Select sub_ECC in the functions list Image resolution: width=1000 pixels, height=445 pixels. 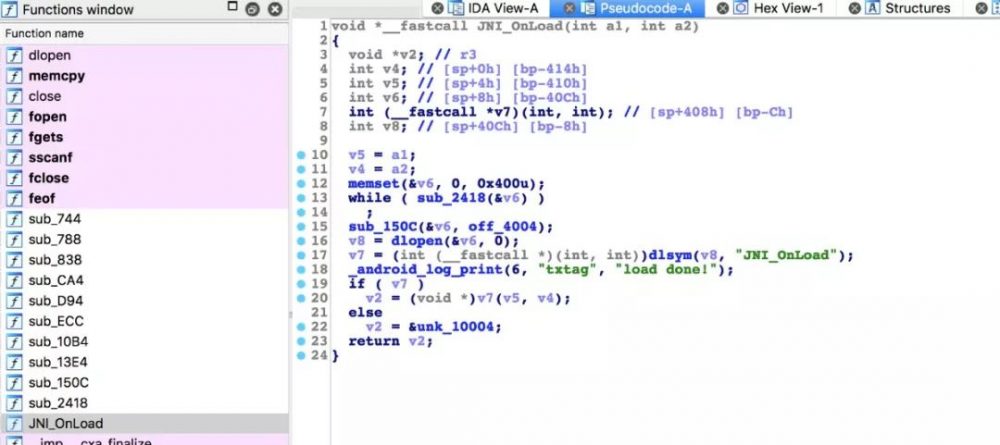click(144, 321)
